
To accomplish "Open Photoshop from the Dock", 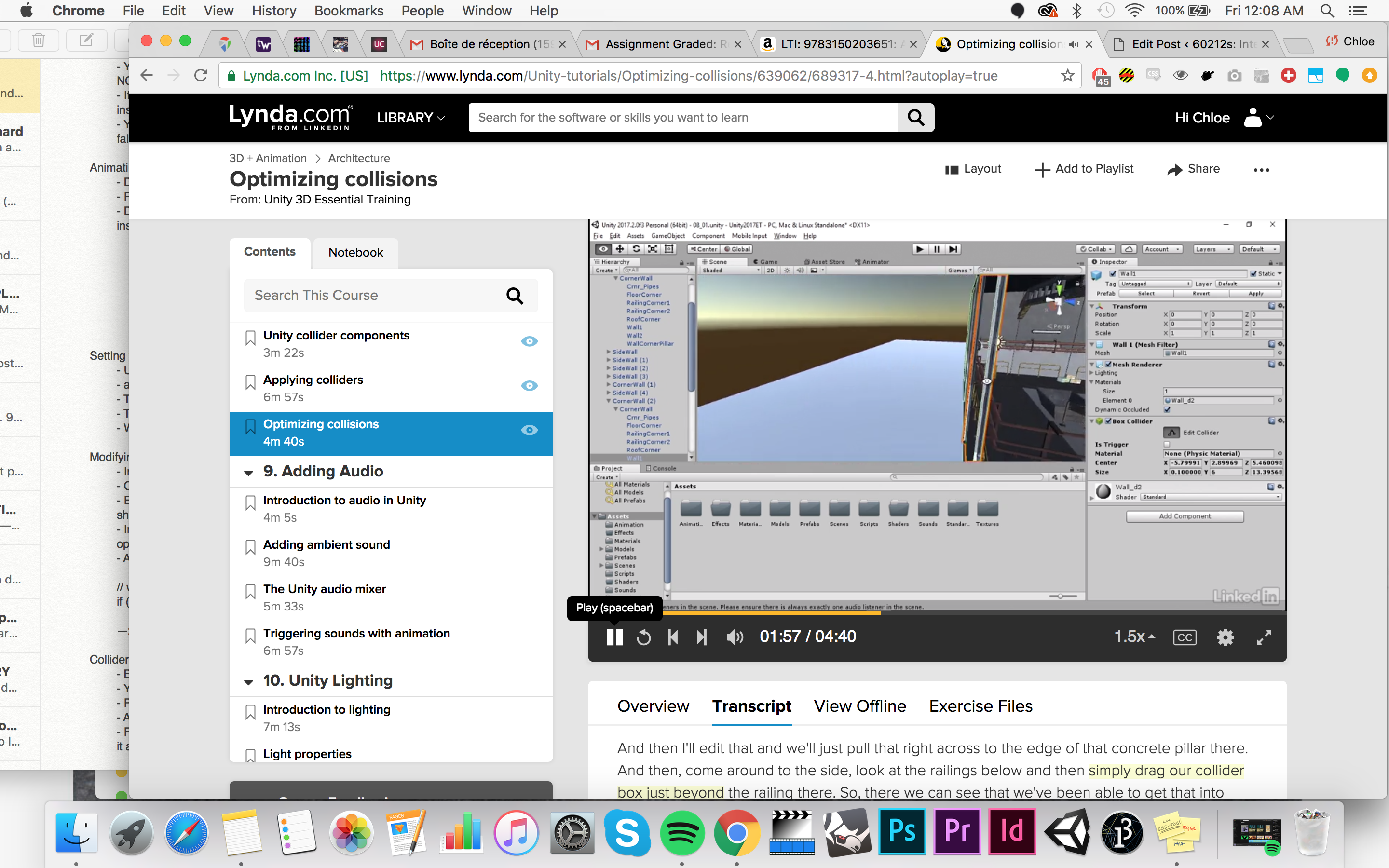I will 902,832.
